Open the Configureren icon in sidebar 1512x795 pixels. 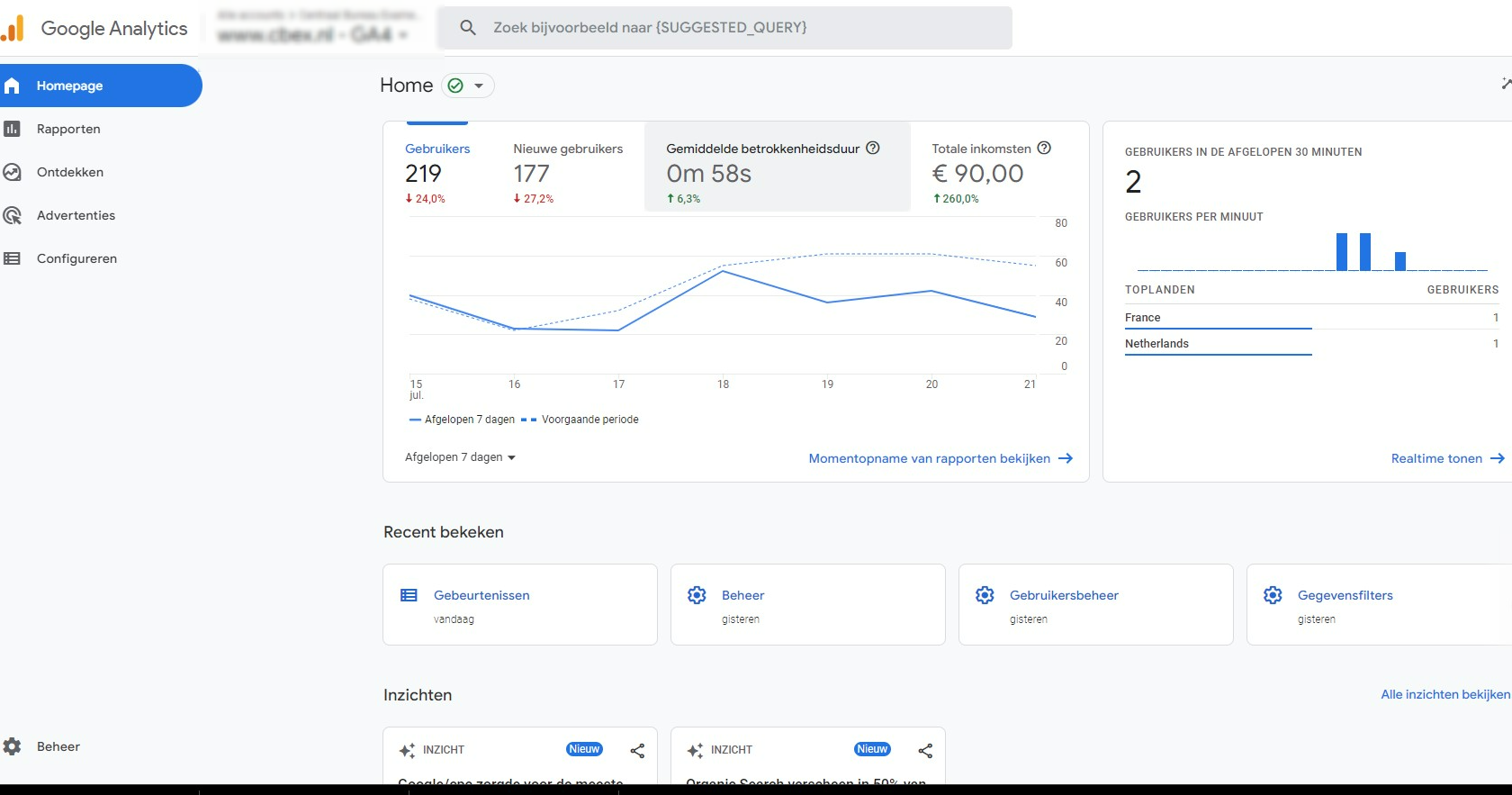(12, 258)
